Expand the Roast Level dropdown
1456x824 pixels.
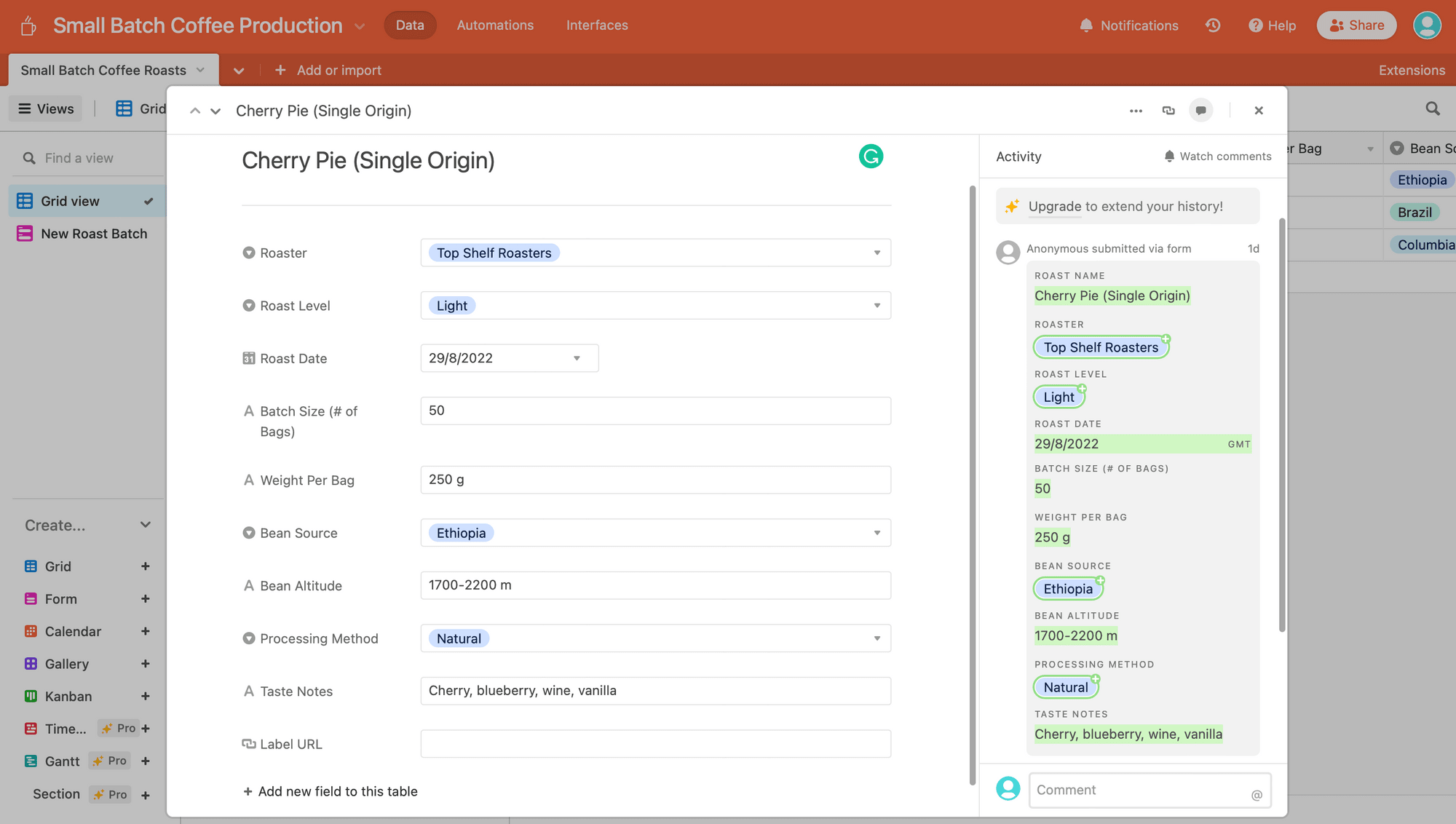pos(877,305)
